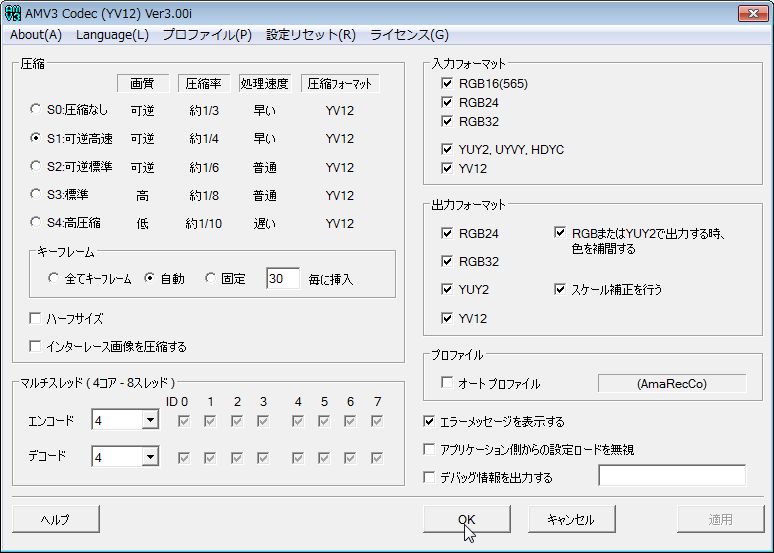Open the Language(L) menu
The width and height of the screenshot is (774, 553).
(112, 35)
